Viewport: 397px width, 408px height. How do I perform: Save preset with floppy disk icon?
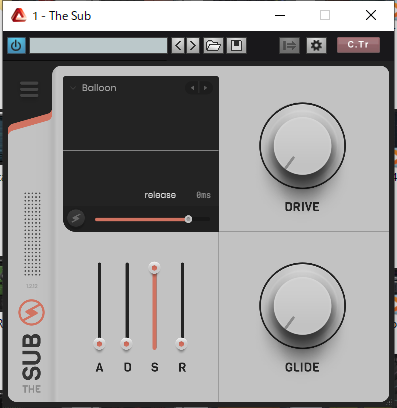coord(236,46)
